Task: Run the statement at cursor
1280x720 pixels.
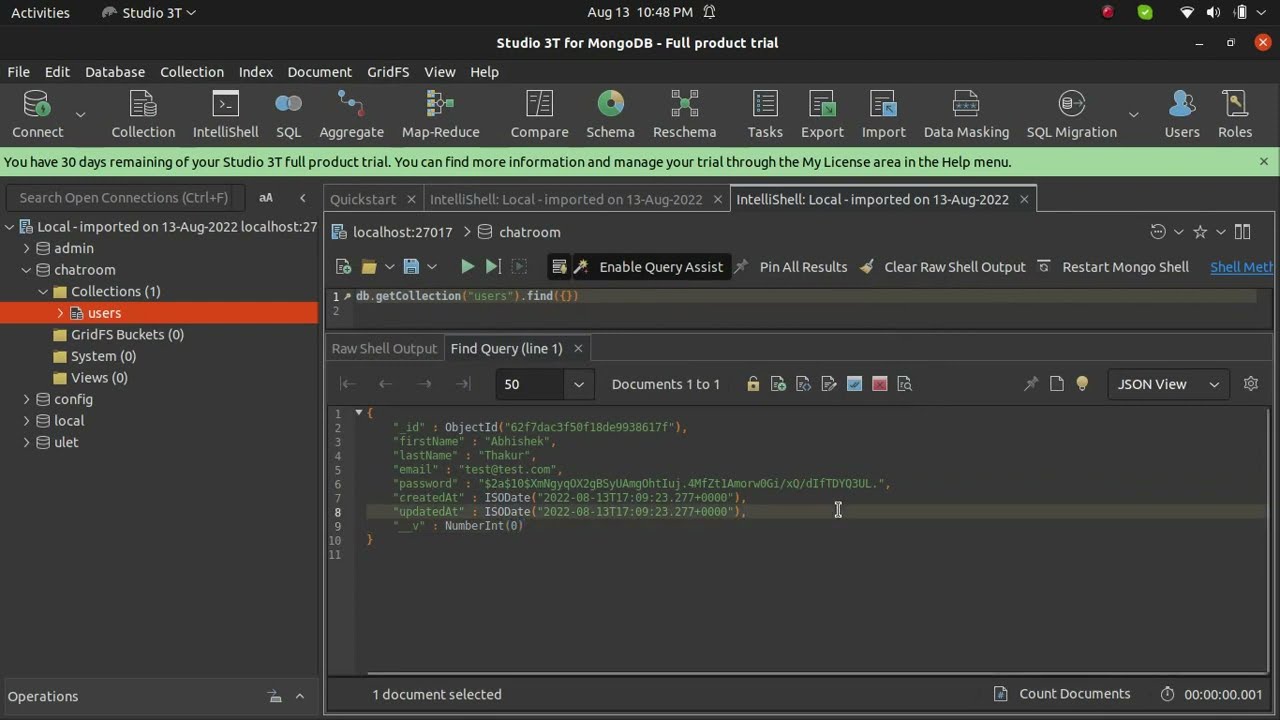Action: (x=493, y=267)
